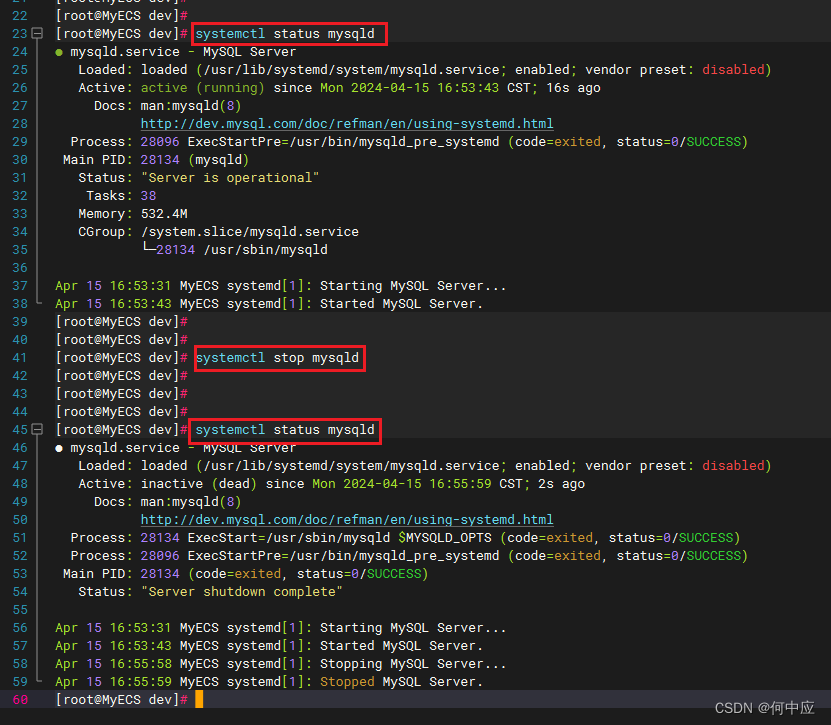The height and width of the screenshot is (725, 831).
Task: Click 'Stopping MySQL Server...' log entry
Action: tap(413, 664)
